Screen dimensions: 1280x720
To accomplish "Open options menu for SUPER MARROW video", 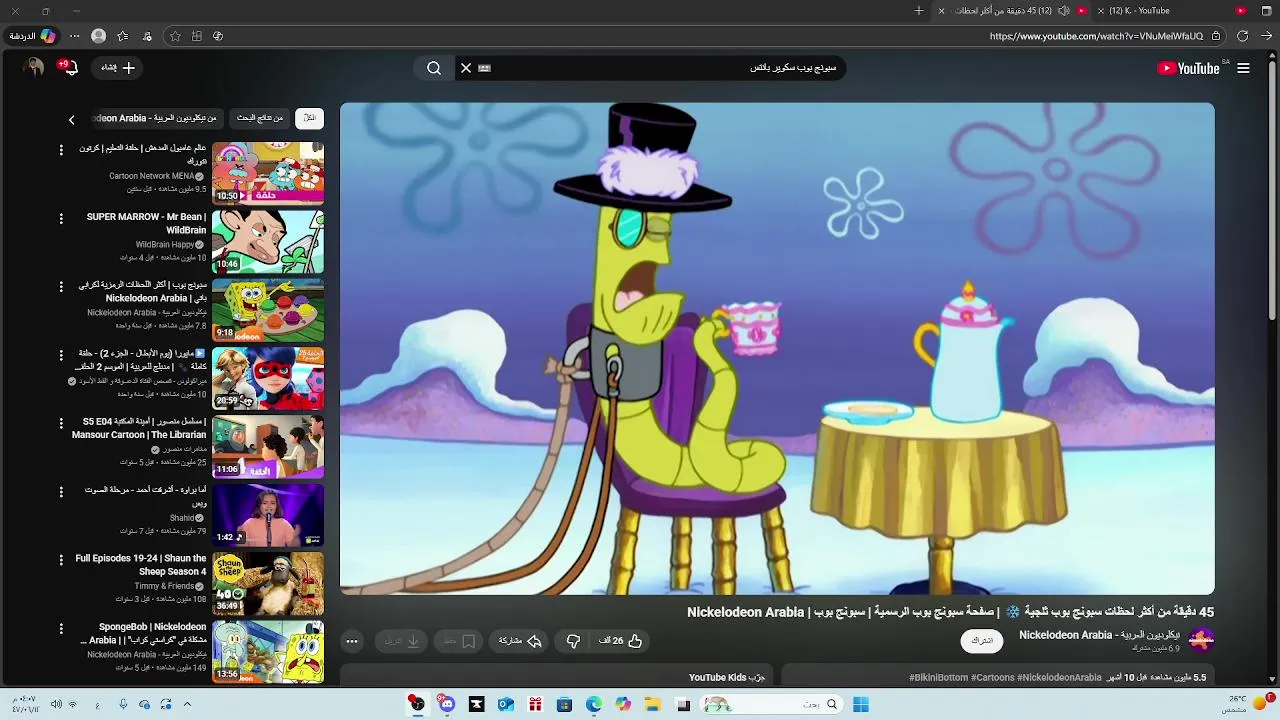I will point(61,218).
